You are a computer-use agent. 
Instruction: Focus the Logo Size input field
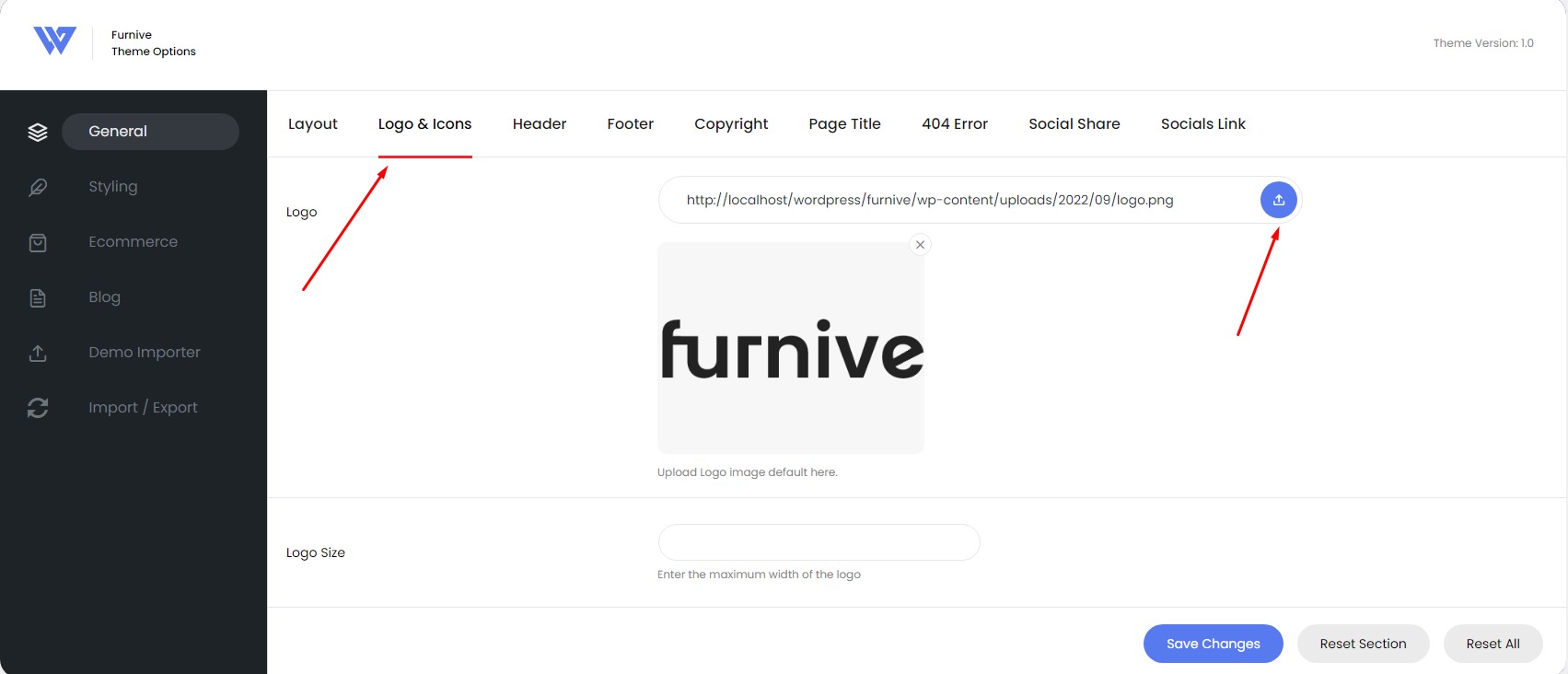click(x=819, y=542)
